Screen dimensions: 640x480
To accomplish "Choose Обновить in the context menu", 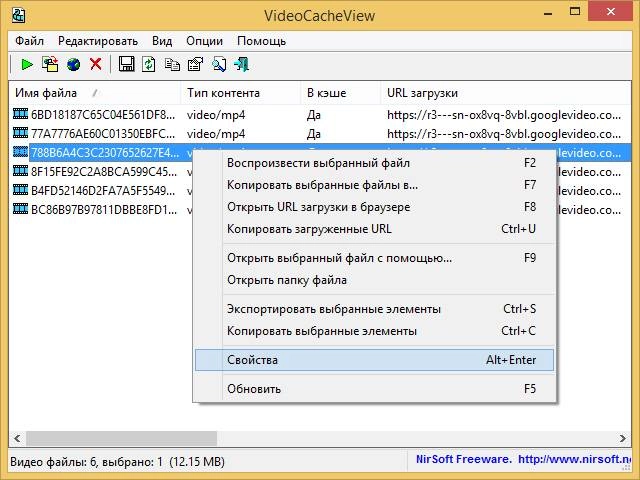I will (x=374, y=389).
